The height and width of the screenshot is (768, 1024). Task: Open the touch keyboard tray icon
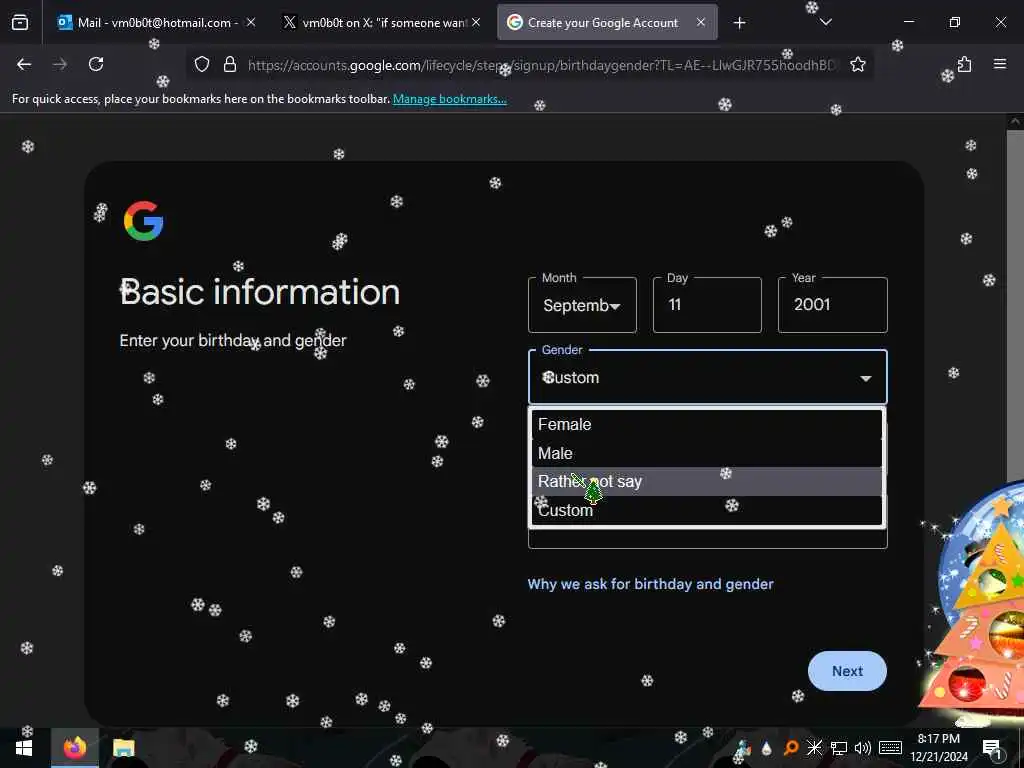point(890,748)
